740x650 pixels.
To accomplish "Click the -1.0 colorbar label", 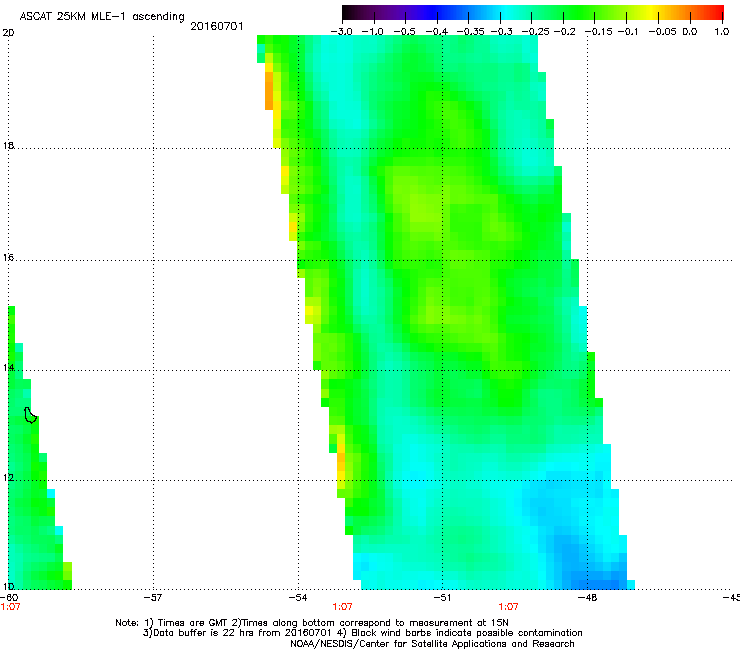I will click(x=372, y=32).
